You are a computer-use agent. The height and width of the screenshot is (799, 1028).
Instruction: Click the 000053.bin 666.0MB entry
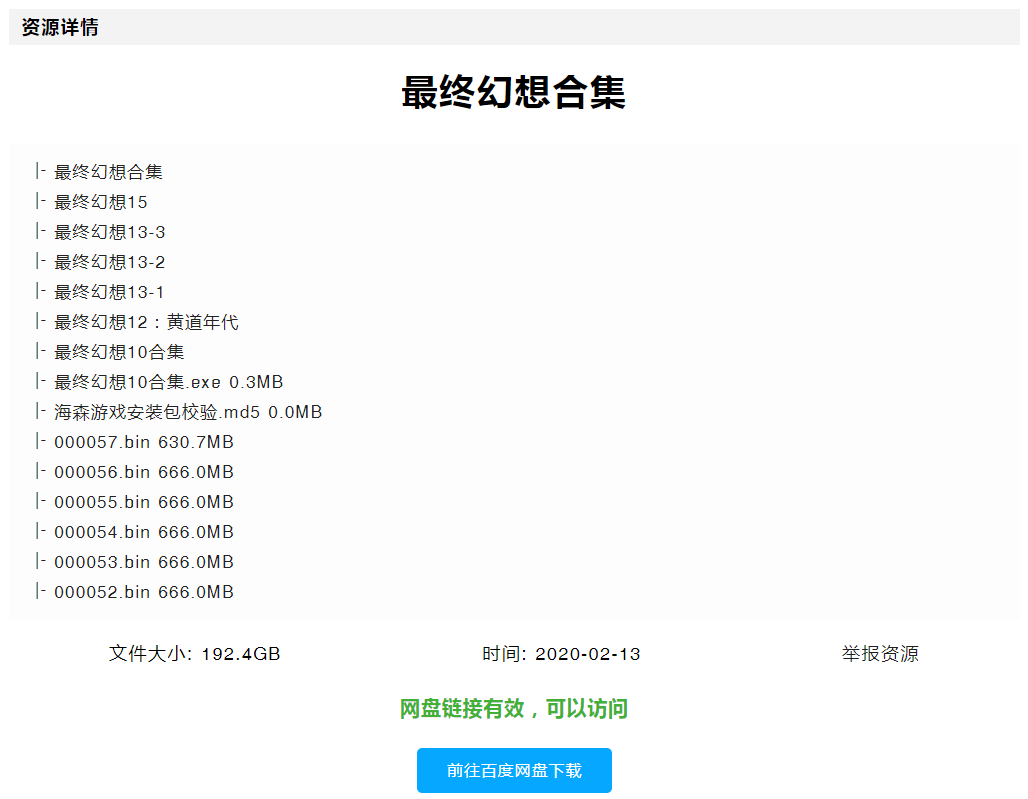[144, 562]
